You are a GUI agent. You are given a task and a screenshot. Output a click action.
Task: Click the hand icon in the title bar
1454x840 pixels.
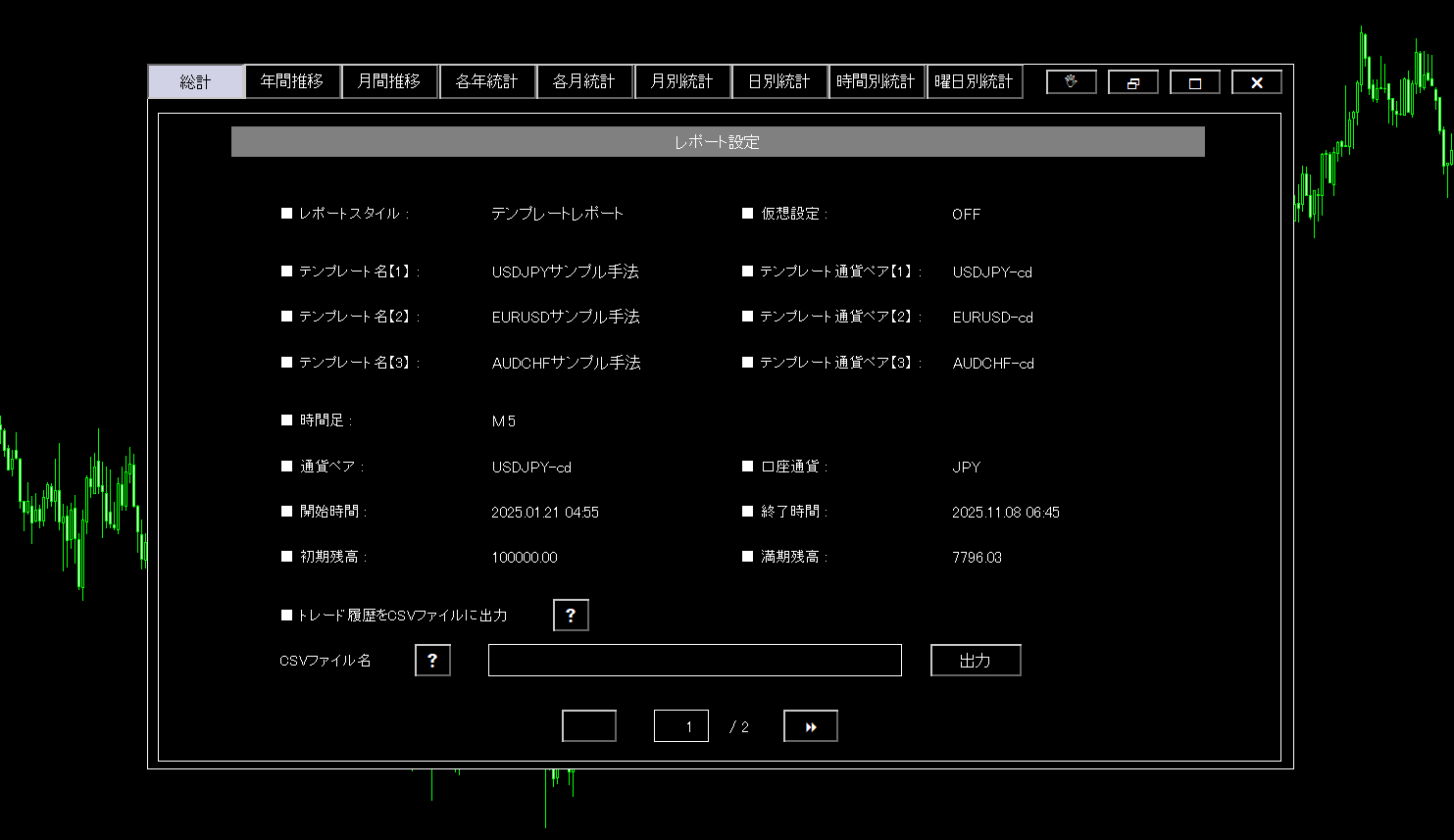[x=1072, y=81]
